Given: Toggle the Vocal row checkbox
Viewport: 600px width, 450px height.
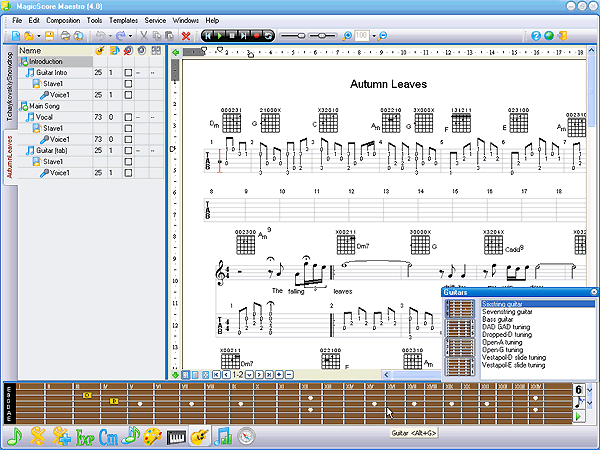Looking at the screenshot, I should pos(128,117).
